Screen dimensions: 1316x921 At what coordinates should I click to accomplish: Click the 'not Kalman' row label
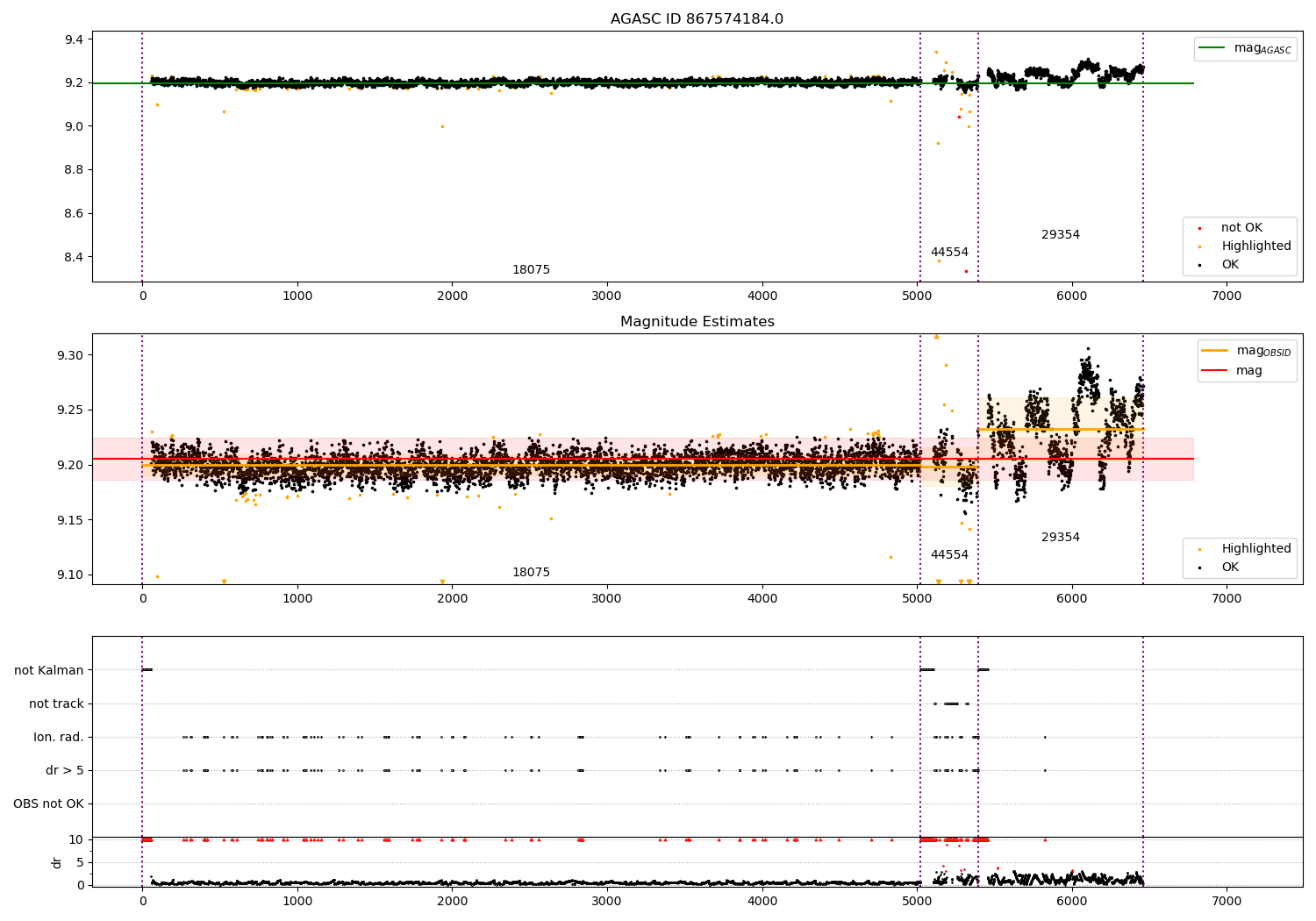49,671
